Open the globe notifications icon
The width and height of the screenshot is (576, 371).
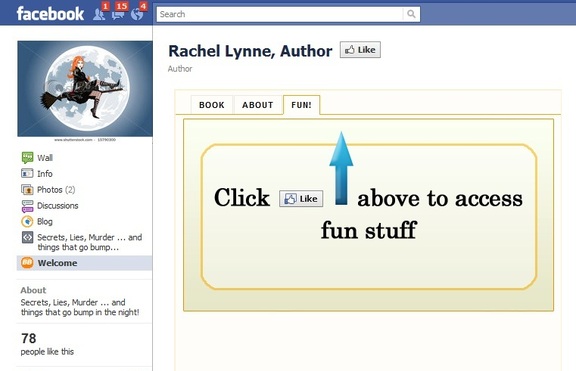pos(137,14)
